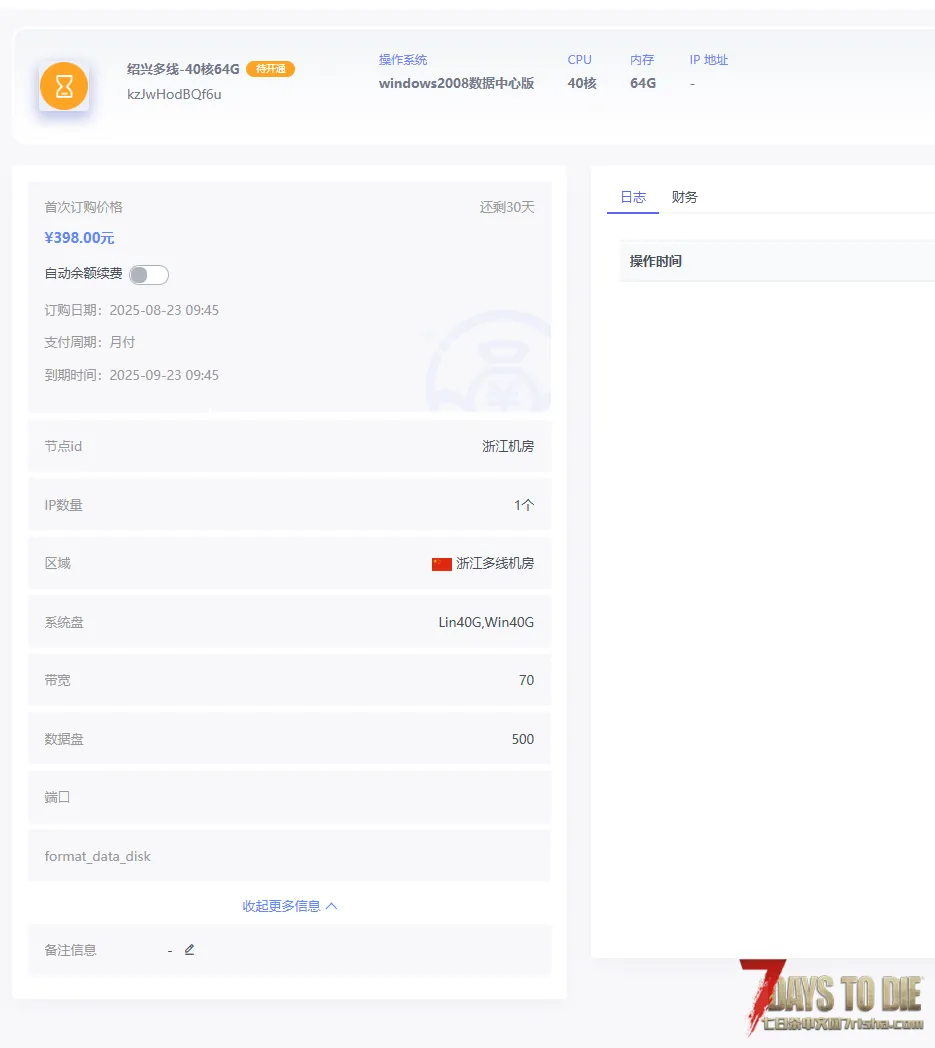Click the 操作时间 column header
935x1048 pixels.
click(655, 261)
